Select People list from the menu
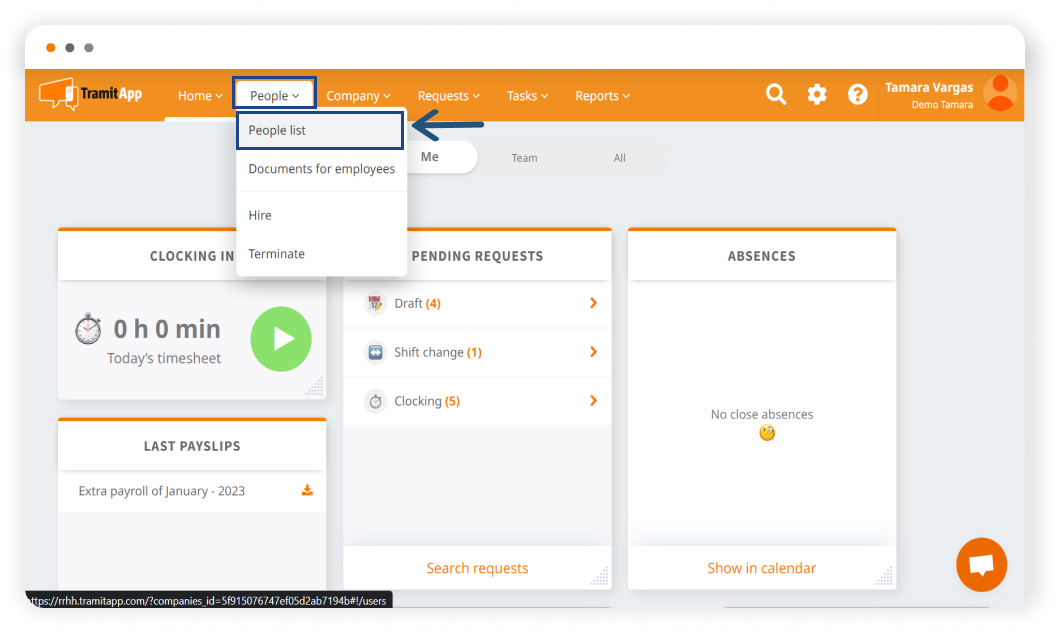Viewport: 1061px width, 633px height. [x=278, y=131]
